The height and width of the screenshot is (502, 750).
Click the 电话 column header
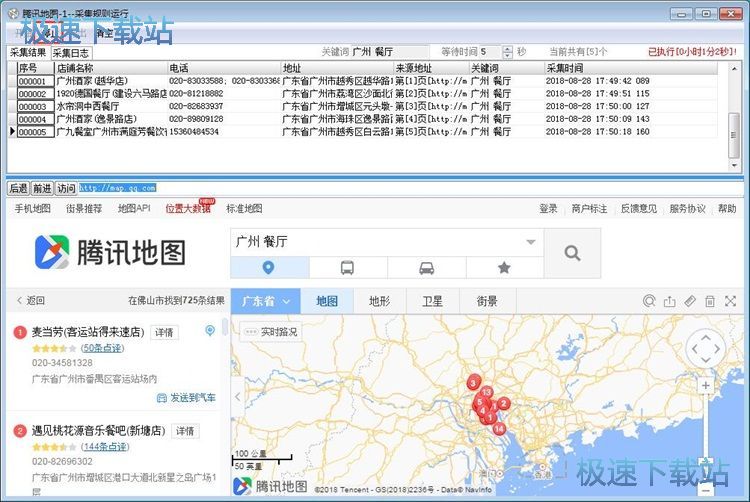224,68
